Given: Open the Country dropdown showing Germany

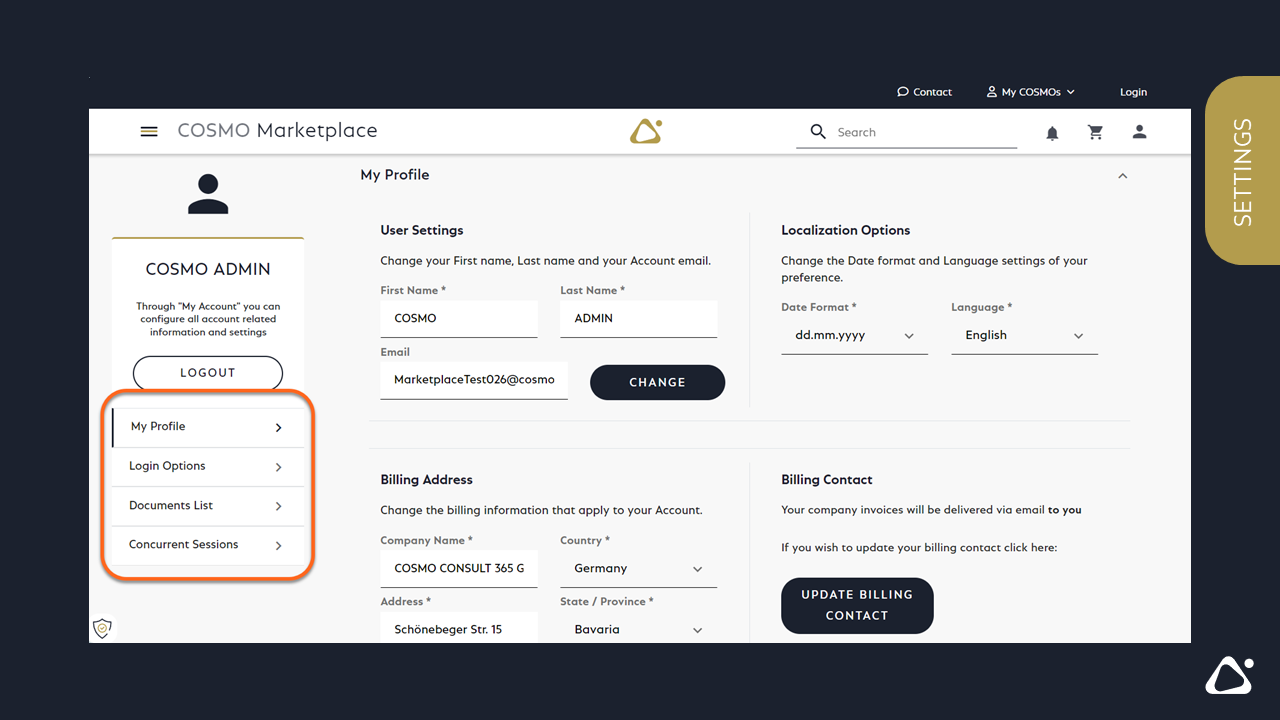Looking at the screenshot, I should 638,568.
